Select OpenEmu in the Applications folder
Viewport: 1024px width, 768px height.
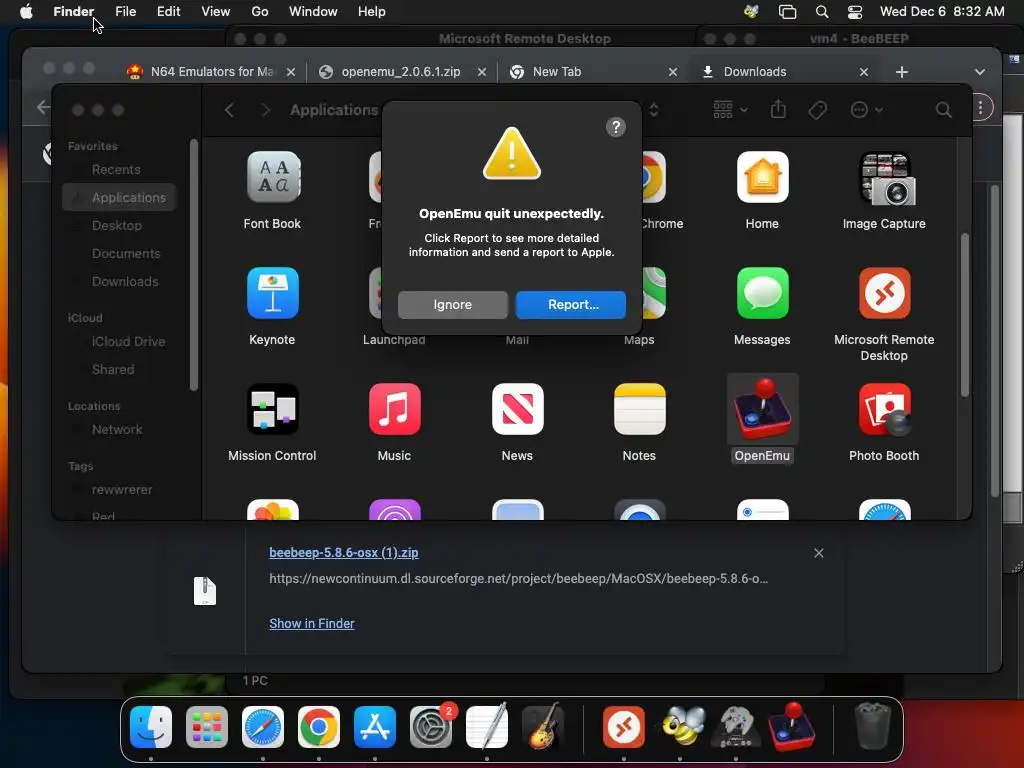[762, 409]
